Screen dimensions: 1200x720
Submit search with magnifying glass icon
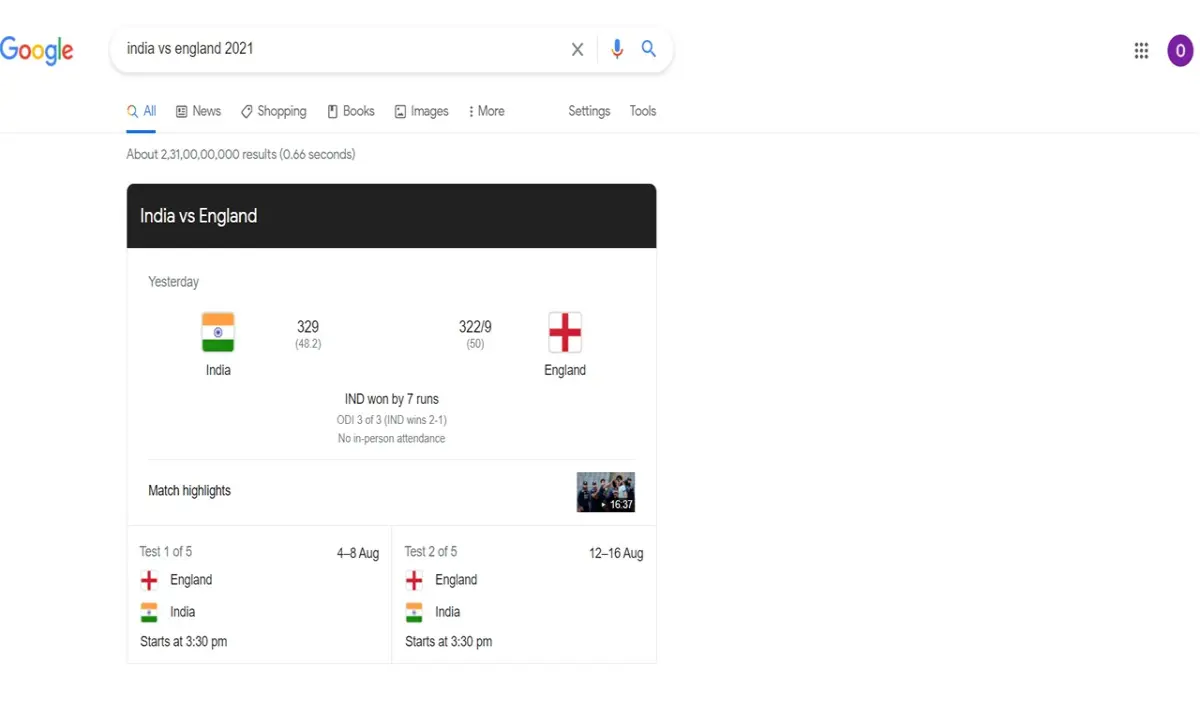tap(649, 48)
